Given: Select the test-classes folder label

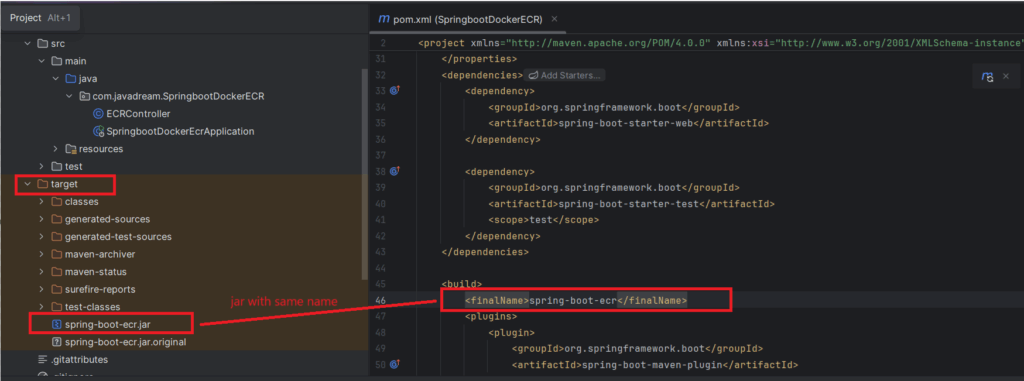Looking at the screenshot, I should point(92,306).
